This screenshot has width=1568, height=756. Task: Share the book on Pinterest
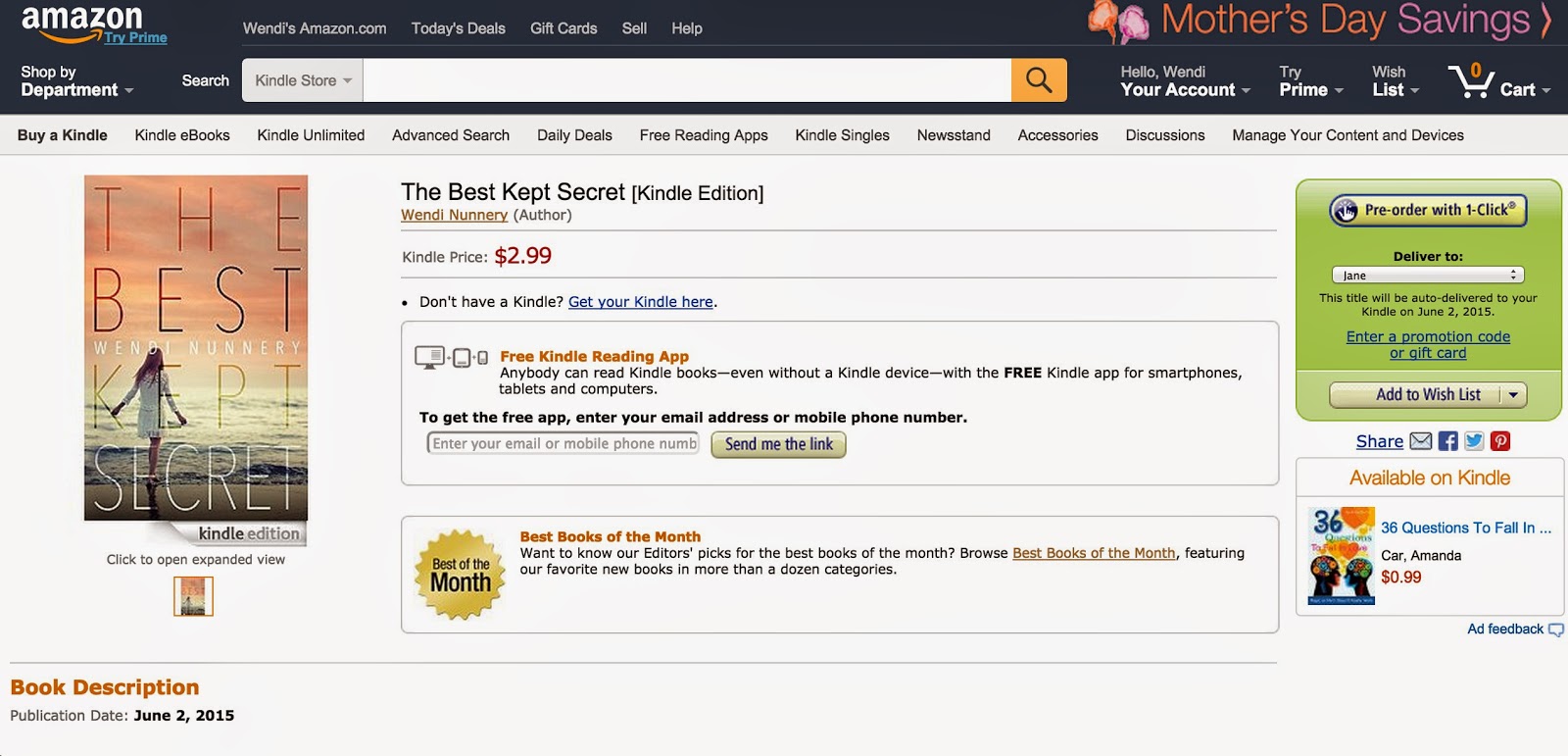[1500, 441]
